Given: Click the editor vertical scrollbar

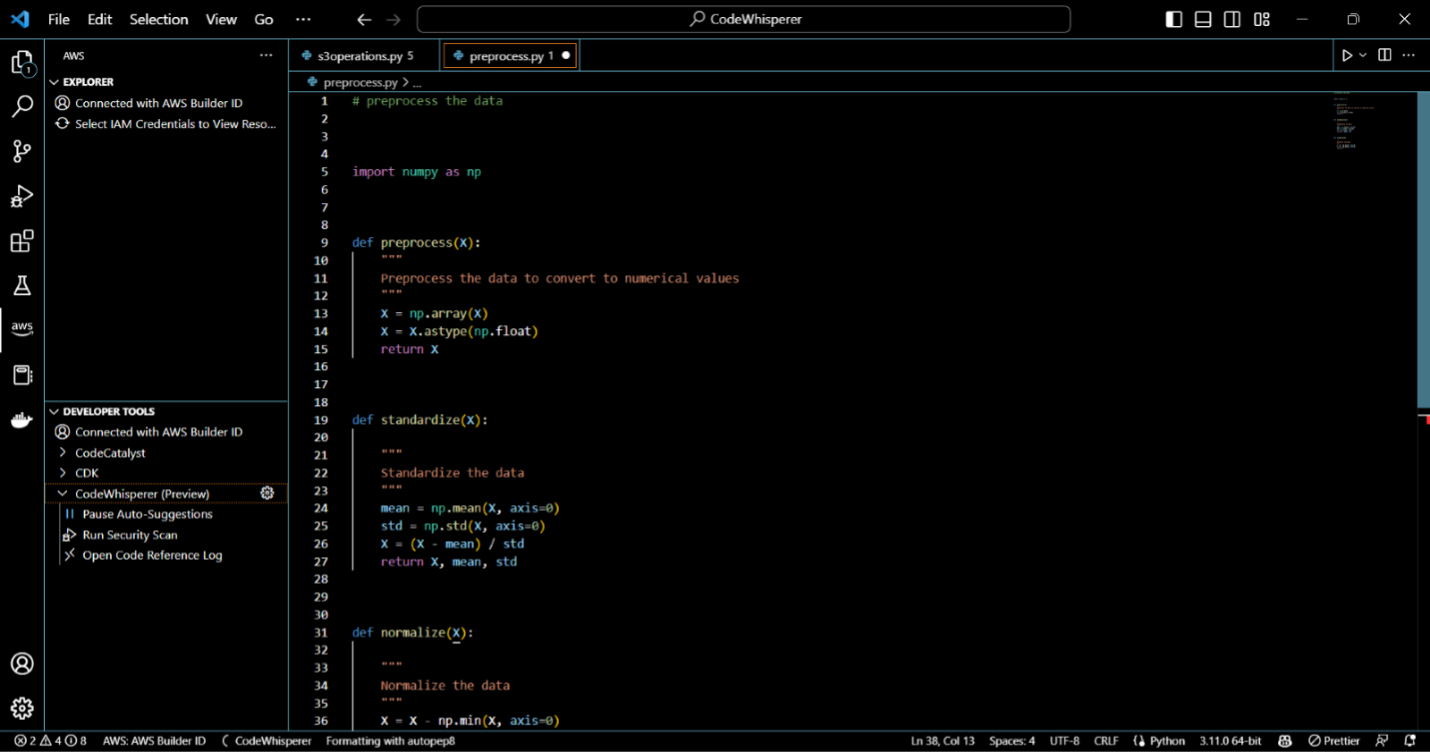Looking at the screenshot, I should coord(1423,250).
